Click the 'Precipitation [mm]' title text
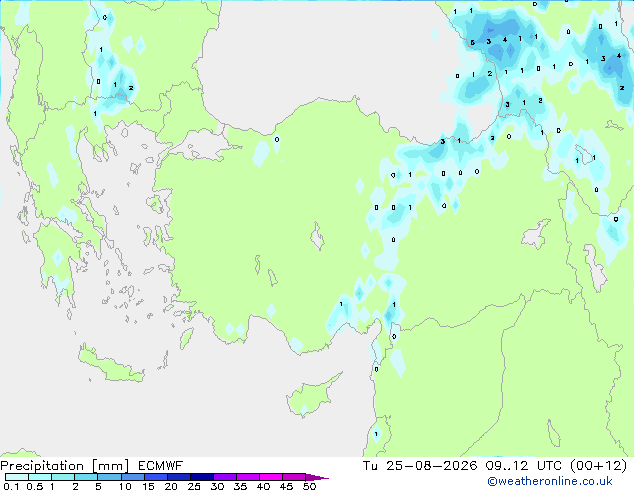 point(64,466)
